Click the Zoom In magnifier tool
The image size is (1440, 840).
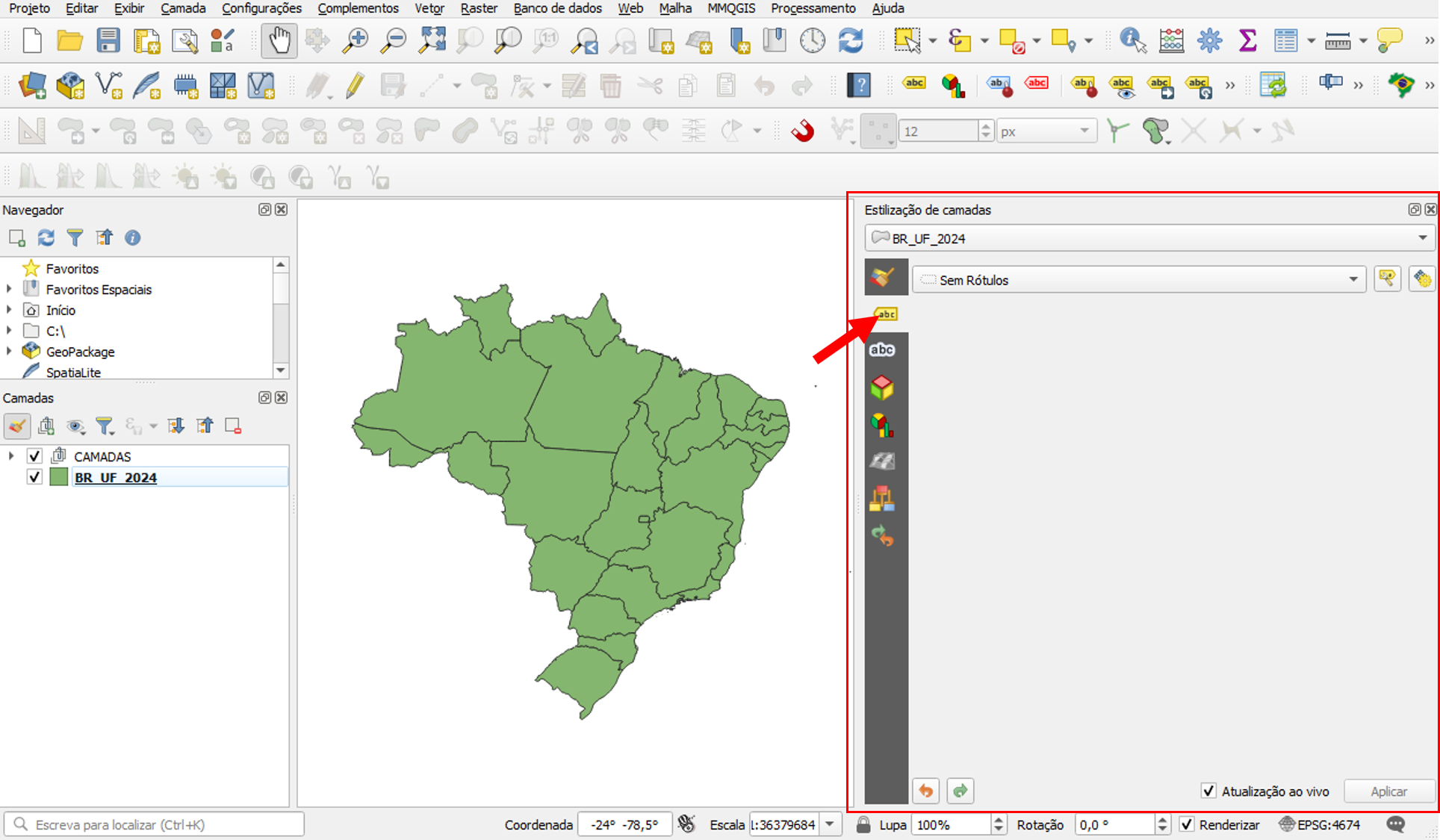356,40
